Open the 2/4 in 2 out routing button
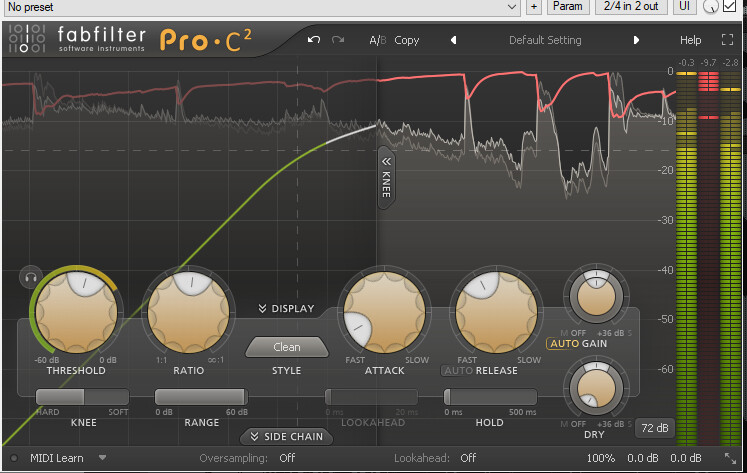The height and width of the screenshot is (473, 747). click(631, 7)
